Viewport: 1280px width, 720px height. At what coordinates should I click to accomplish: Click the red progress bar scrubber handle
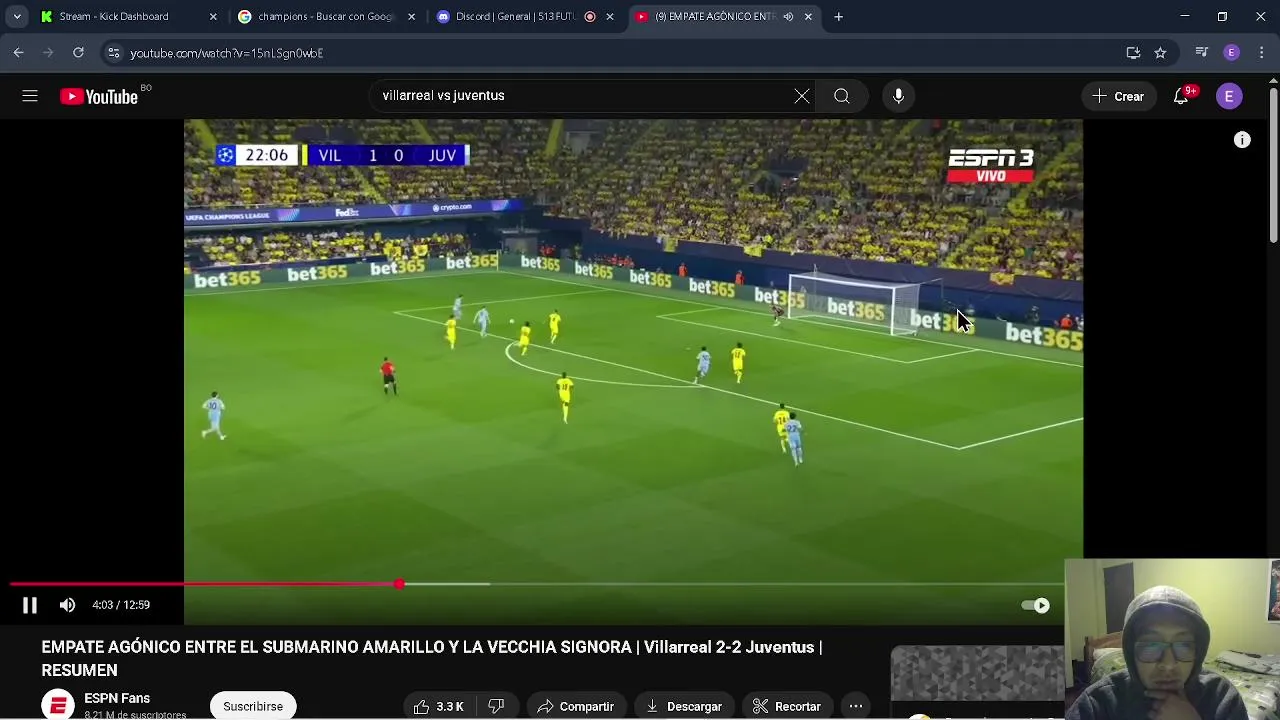399,584
